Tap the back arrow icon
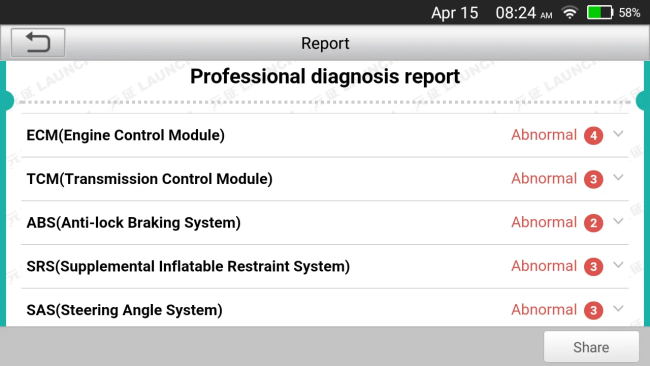Image resolution: width=650 pixels, height=366 pixels. click(38, 43)
